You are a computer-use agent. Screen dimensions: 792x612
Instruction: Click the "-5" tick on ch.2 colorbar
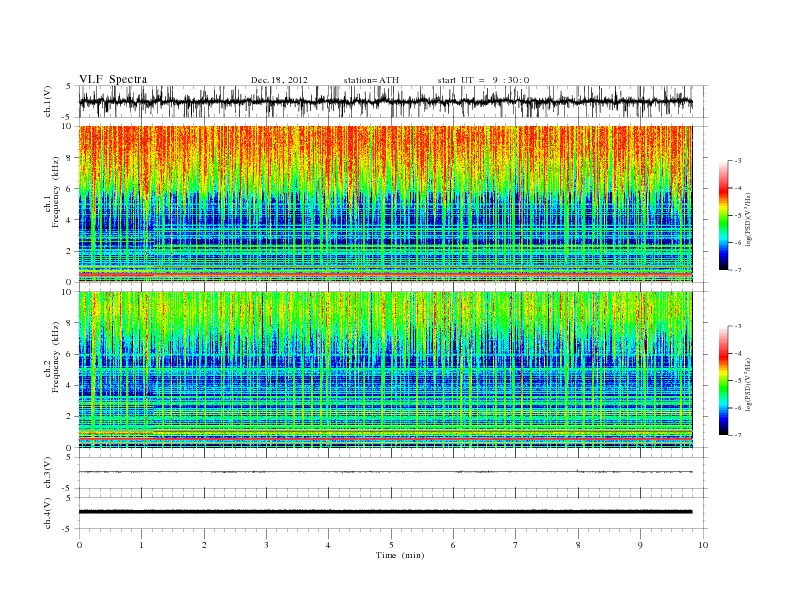(x=737, y=381)
